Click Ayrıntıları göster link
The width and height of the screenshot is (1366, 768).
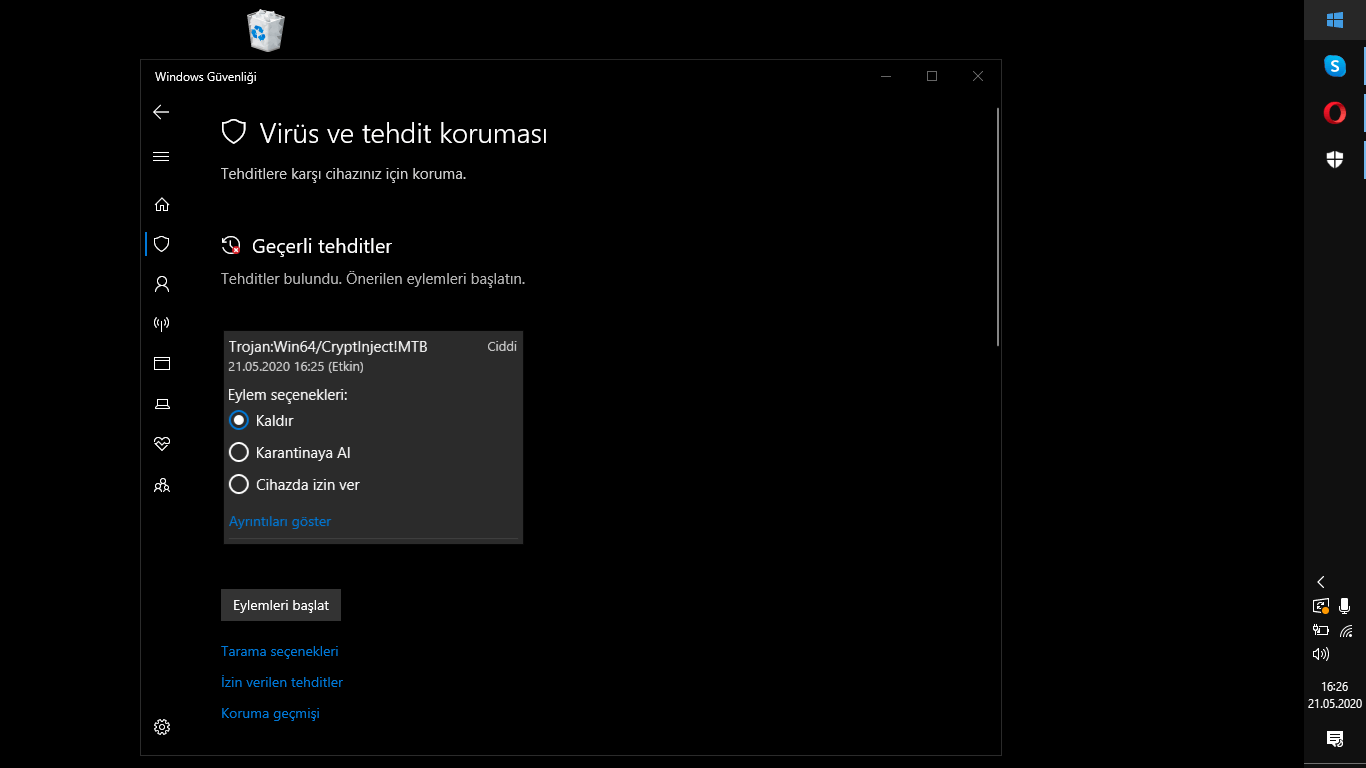coord(280,521)
